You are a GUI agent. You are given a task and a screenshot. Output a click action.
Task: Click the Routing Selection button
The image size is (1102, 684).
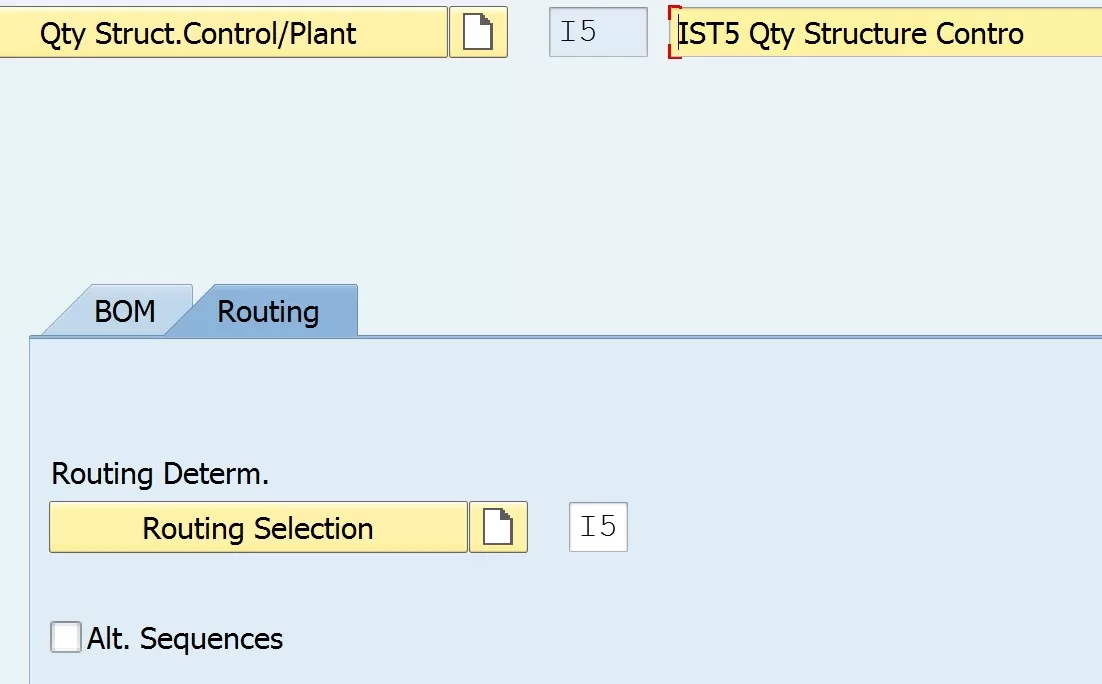coord(258,527)
